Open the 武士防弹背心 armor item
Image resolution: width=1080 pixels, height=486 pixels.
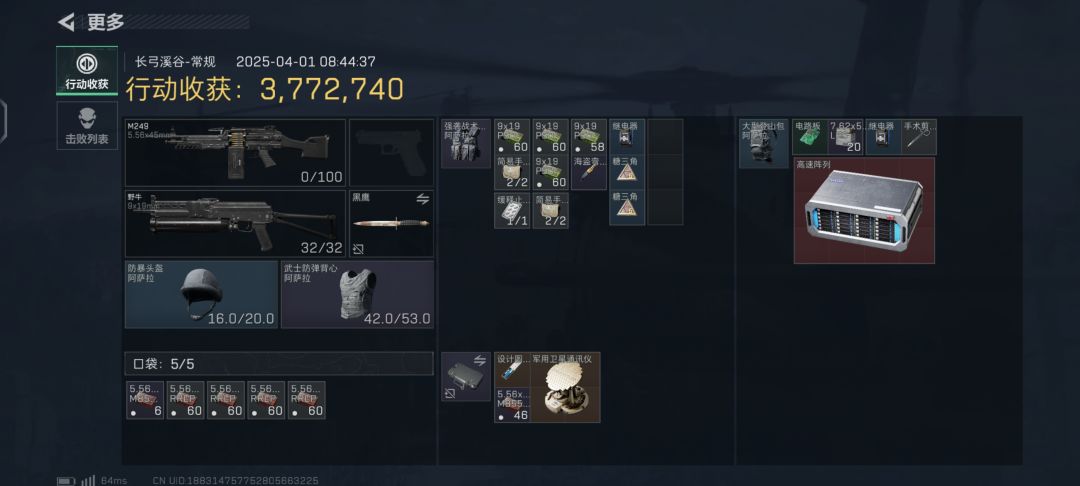(357, 294)
